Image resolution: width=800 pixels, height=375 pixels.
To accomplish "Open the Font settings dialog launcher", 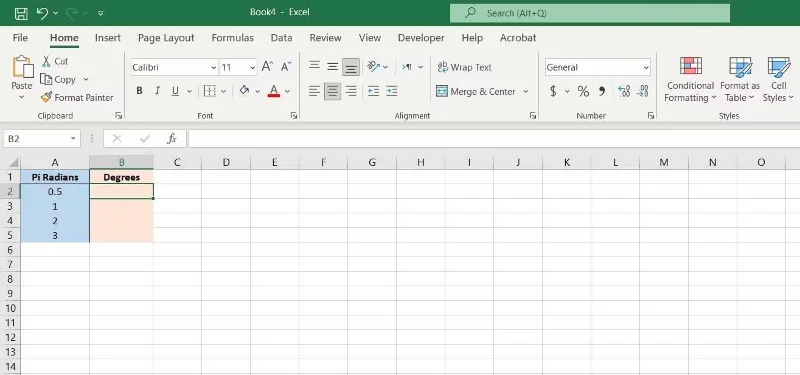I will 294,116.
